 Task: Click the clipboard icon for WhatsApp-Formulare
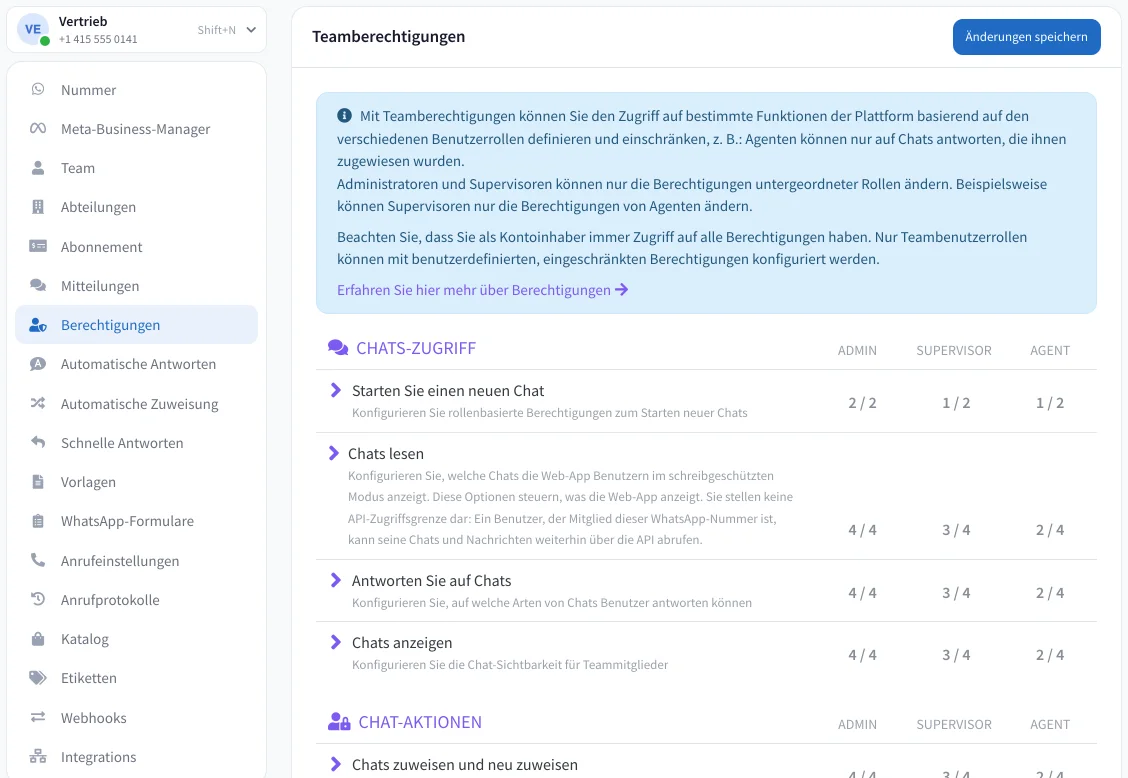[38, 520]
